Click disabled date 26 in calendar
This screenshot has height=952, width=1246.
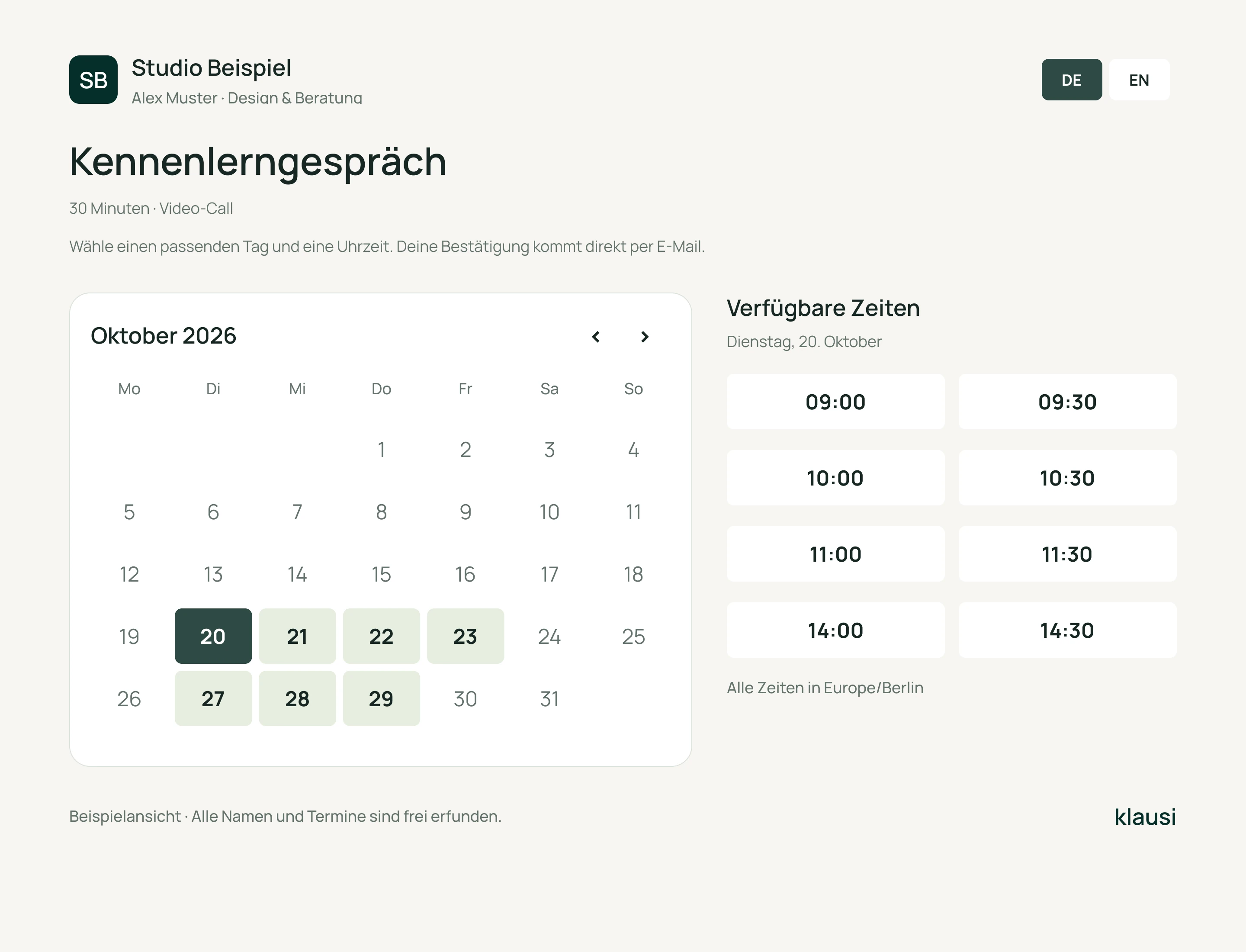pyautogui.click(x=129, y=699)
